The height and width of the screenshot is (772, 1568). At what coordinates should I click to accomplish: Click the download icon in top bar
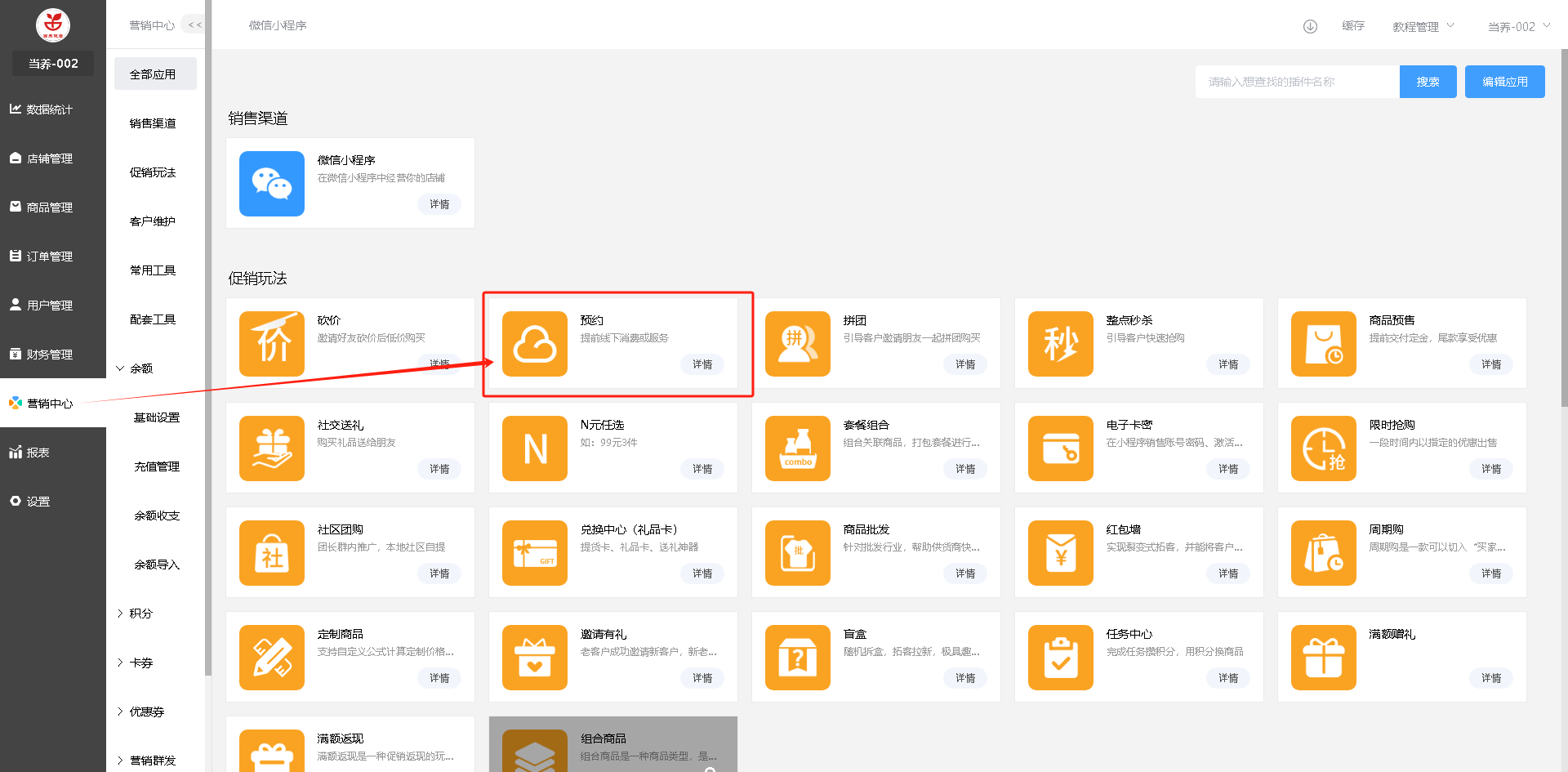point(1310,26)
